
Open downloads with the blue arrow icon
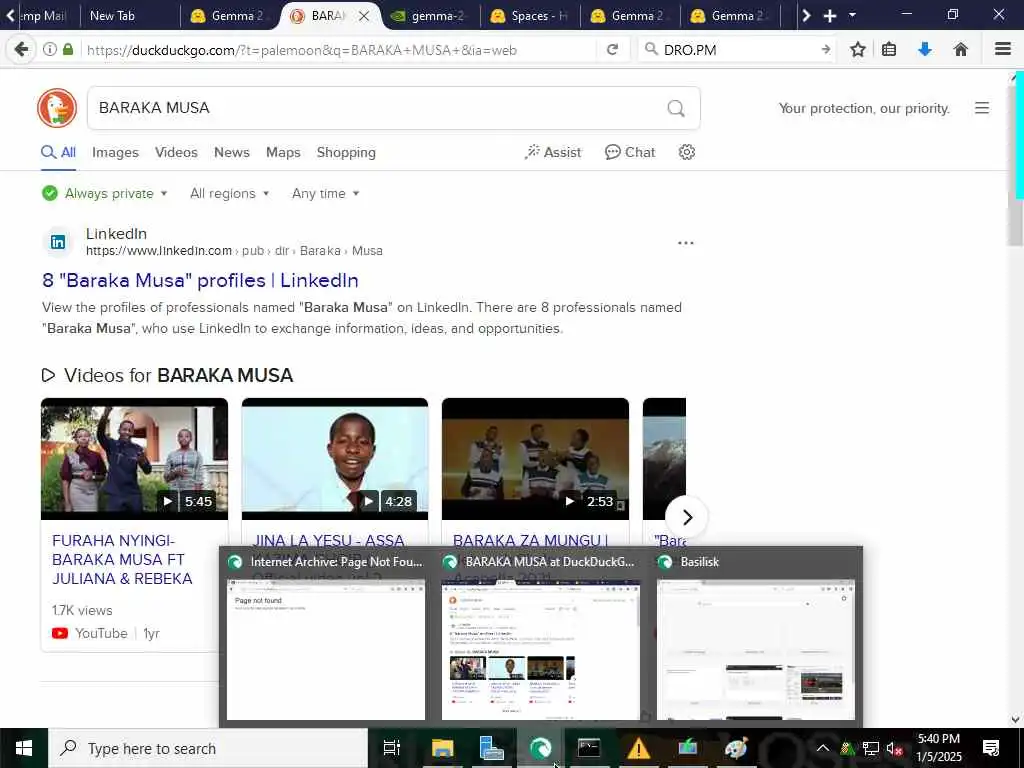(x=925, y=49)
